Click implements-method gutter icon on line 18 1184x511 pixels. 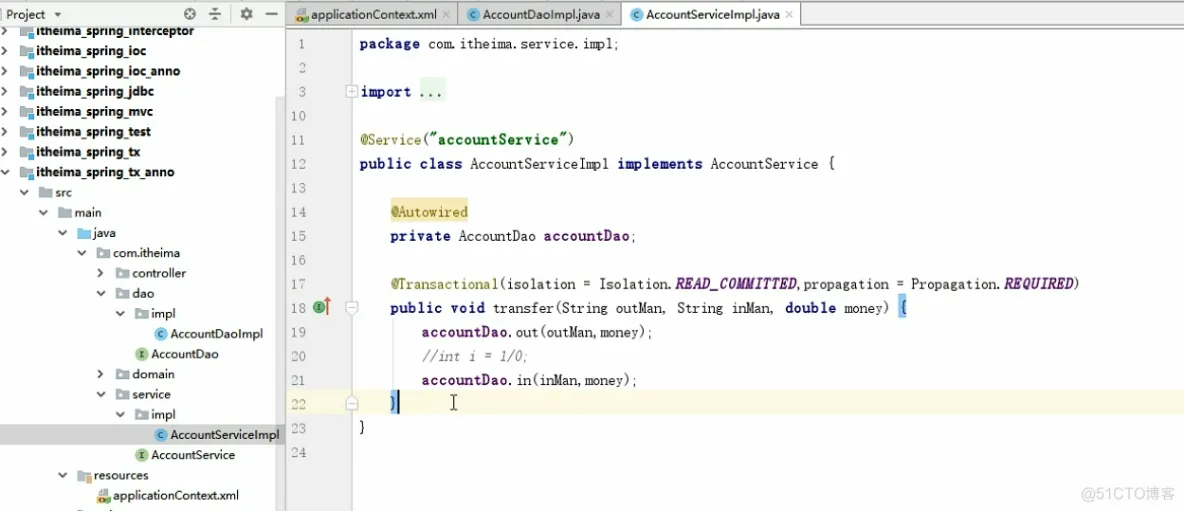coord(322,307)
